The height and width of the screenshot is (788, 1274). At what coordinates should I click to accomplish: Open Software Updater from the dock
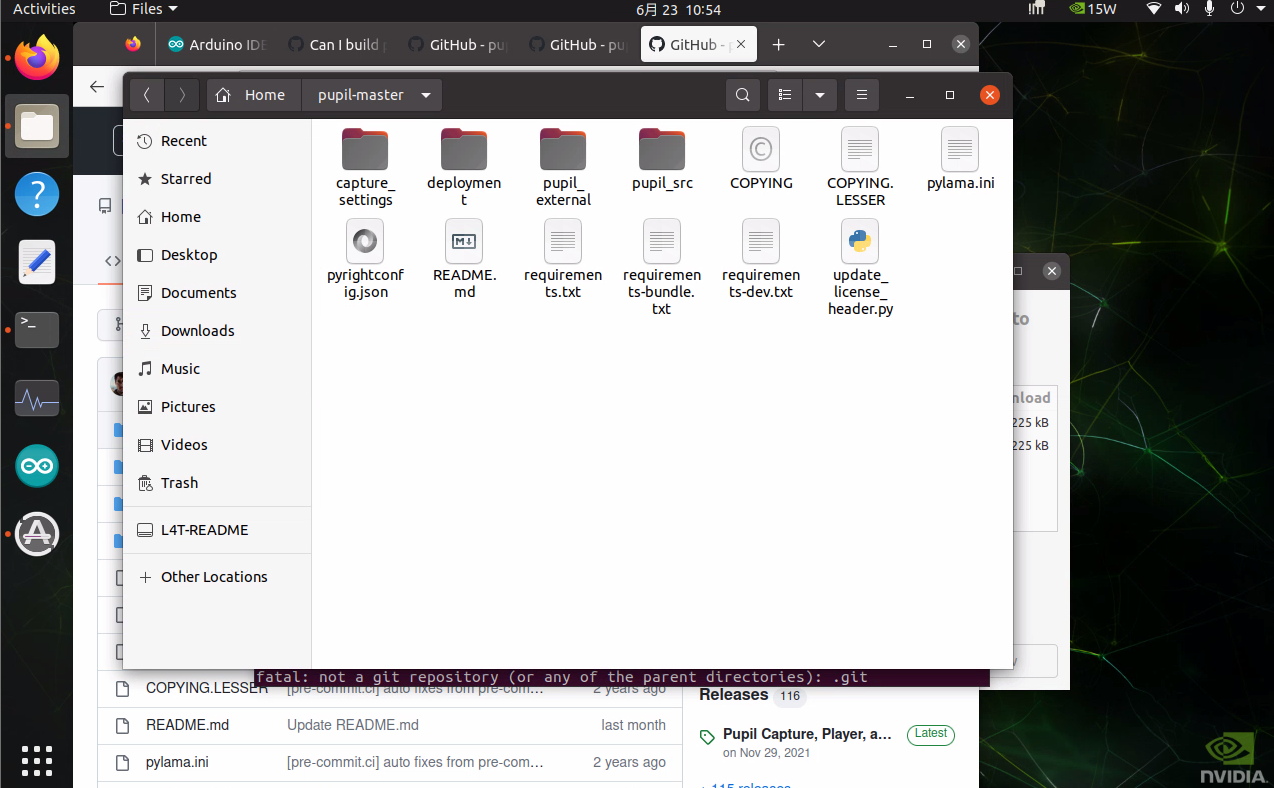pos(37,534)
